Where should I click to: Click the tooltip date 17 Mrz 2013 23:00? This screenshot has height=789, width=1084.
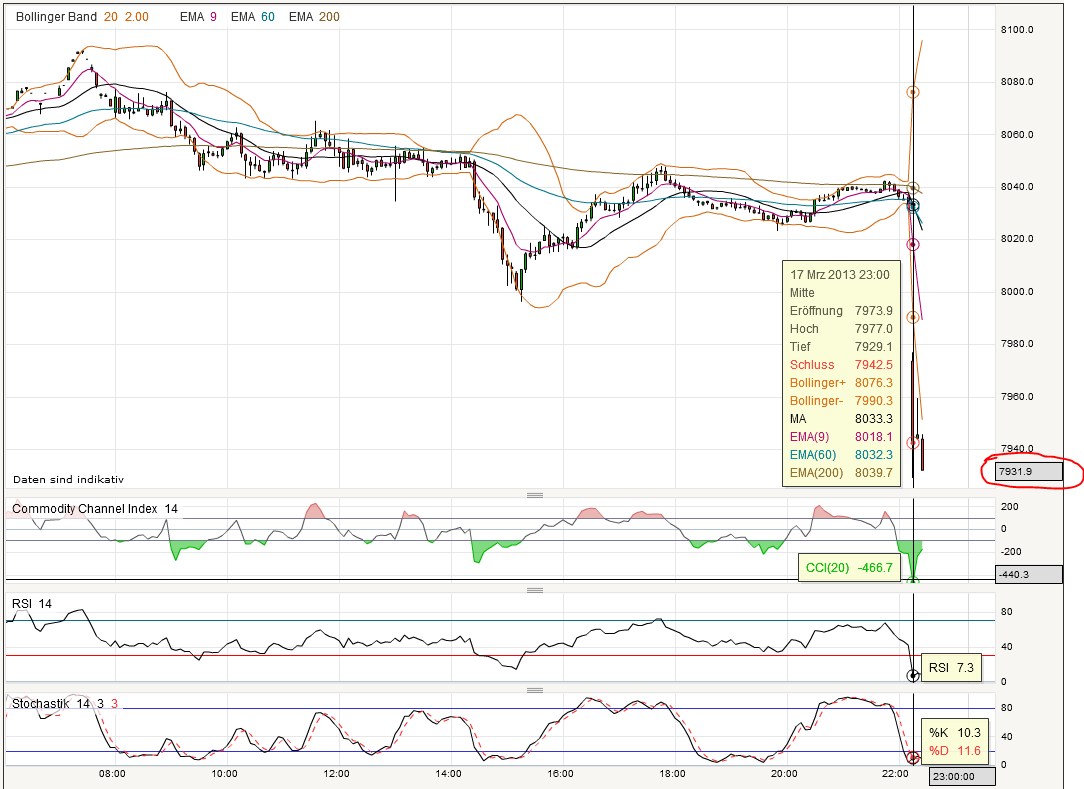pyautogui.click(x=840, y=275)
